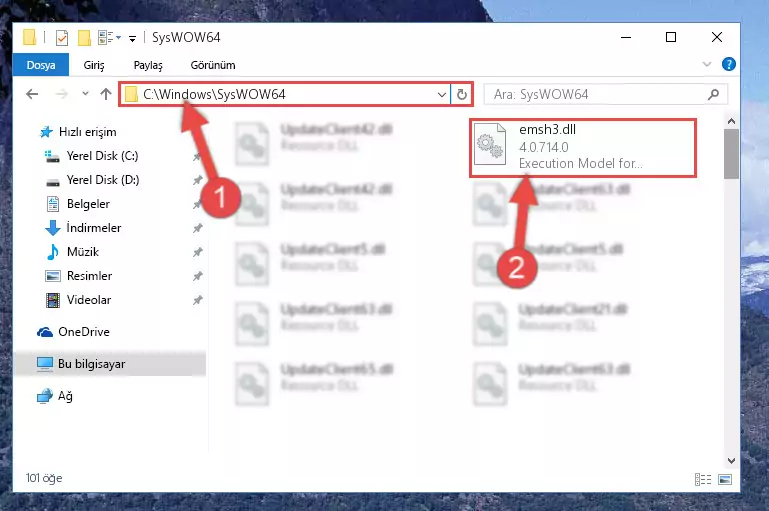Switch to large icons view in the status bar
769x511 pixels.
click(x=725, y=479)
